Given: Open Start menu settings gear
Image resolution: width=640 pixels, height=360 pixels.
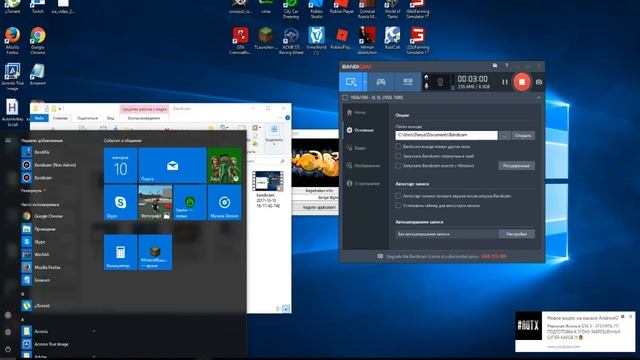Looking at the screenshot, I should pos(8,332).
